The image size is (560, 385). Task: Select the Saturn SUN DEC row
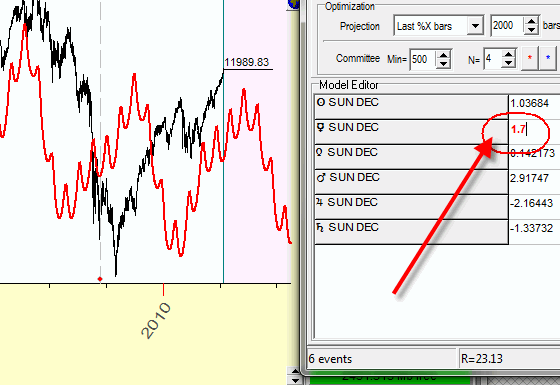pyautogui.click(x=411, y=232)
